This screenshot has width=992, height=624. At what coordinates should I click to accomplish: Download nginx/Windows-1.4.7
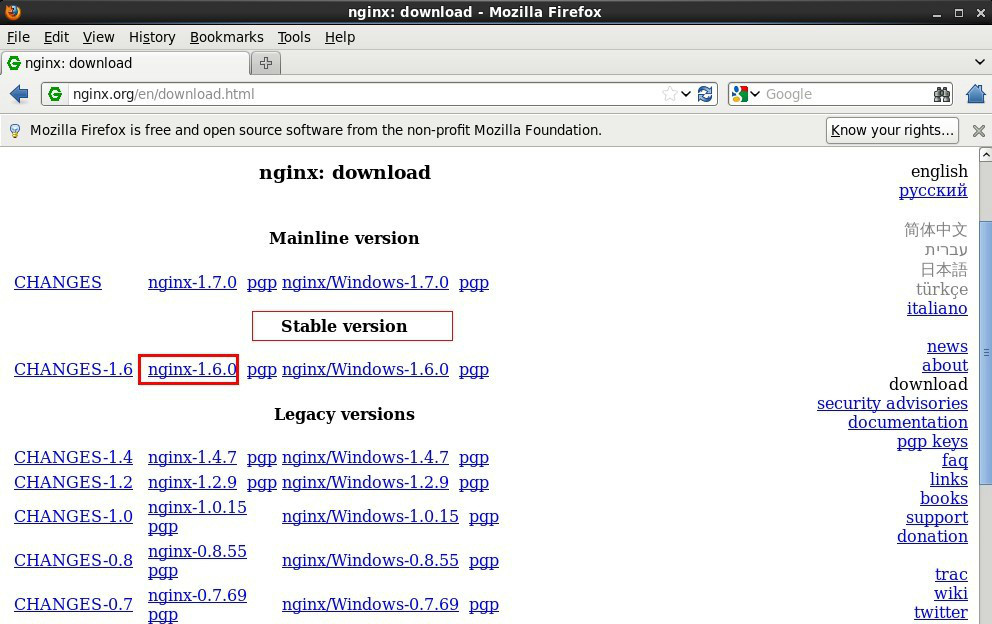click(366, 457)
